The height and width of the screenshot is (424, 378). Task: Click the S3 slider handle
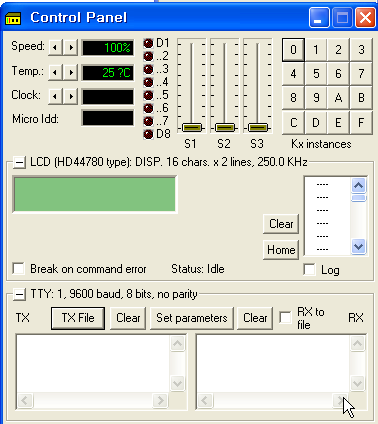click(x=258, y=127)
